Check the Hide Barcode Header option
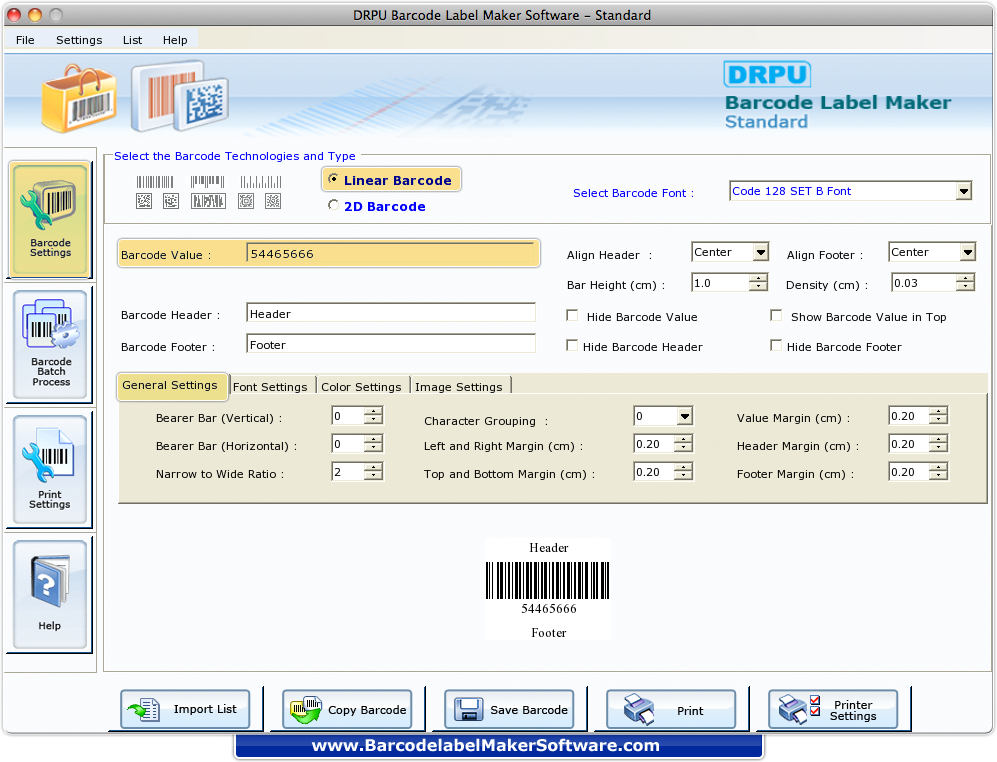997x762 pixels. (572, 345)
